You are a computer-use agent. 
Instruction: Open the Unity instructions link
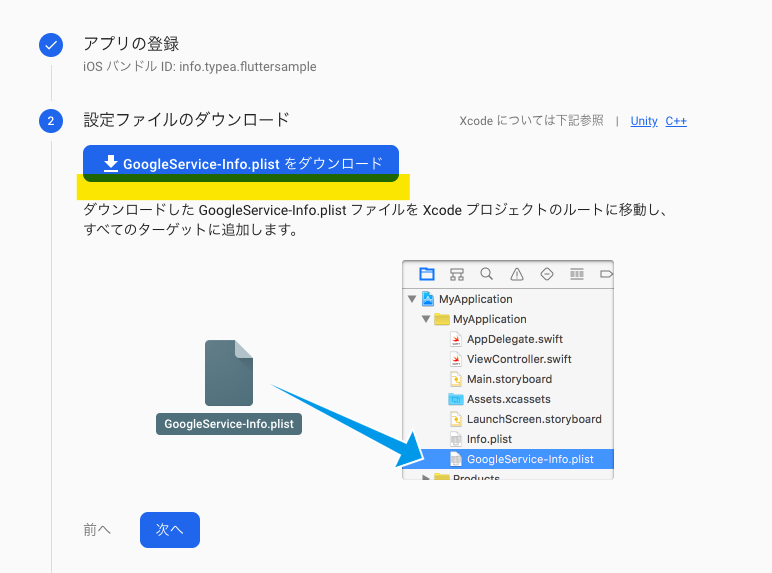click(643, 121)
